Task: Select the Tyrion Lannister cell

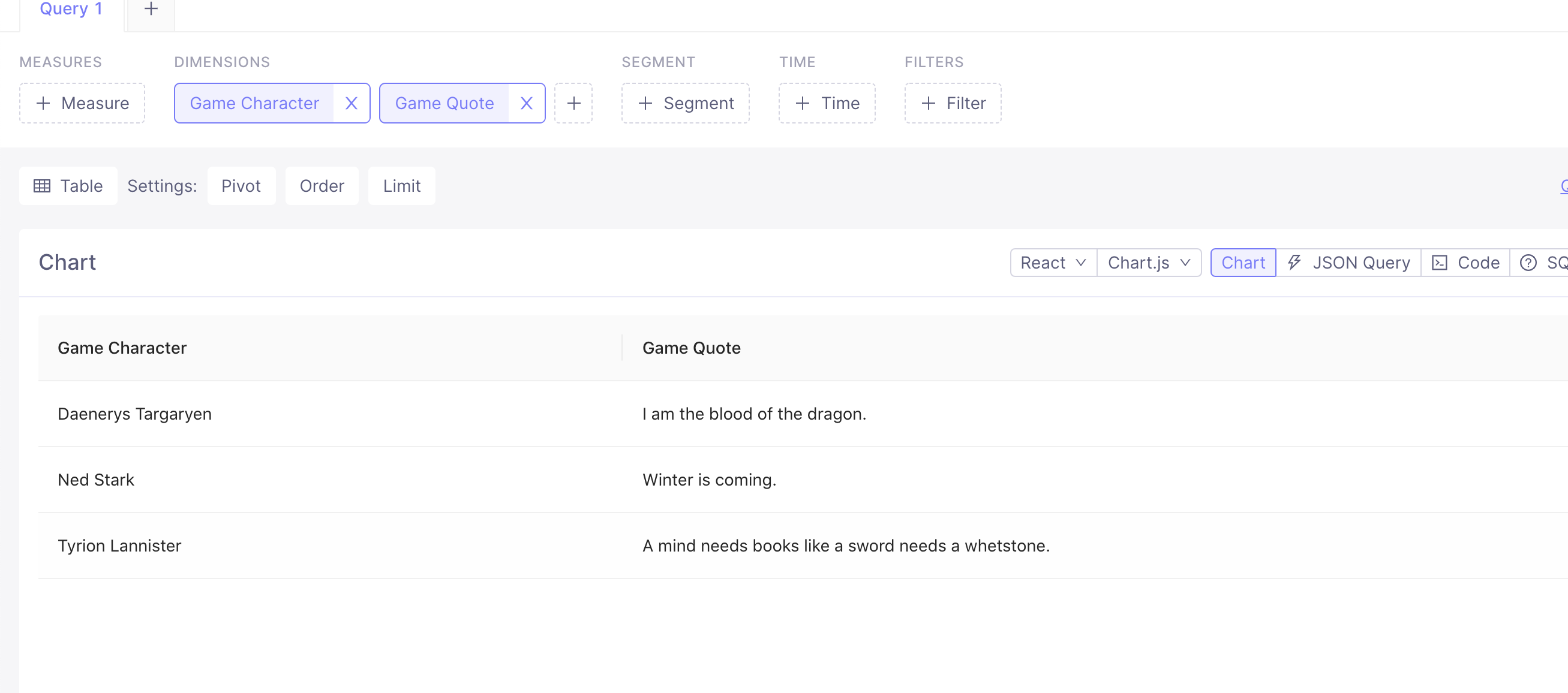Action: (x=330, y=546)
